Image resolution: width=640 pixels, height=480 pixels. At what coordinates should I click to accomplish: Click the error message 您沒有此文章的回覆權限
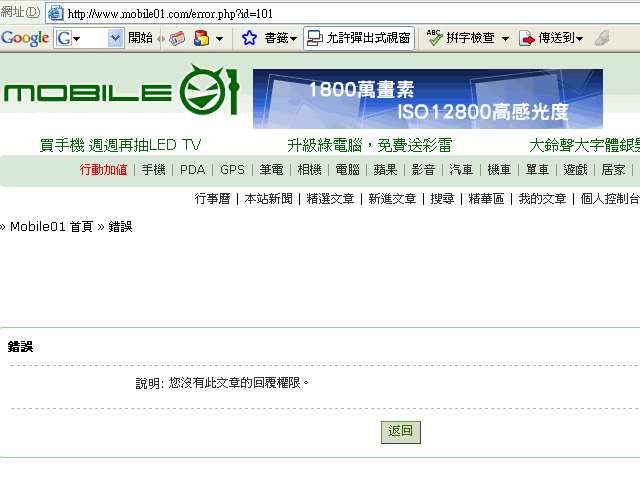point(239,383)
